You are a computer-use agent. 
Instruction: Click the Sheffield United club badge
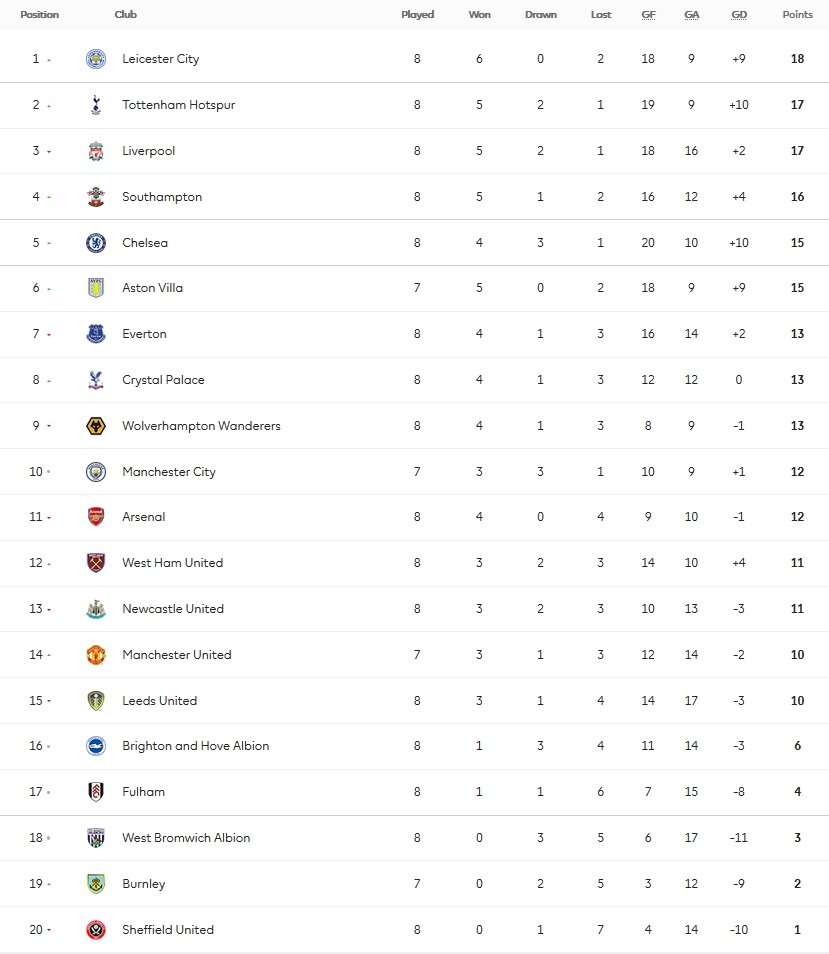click(x=96, y=930)
